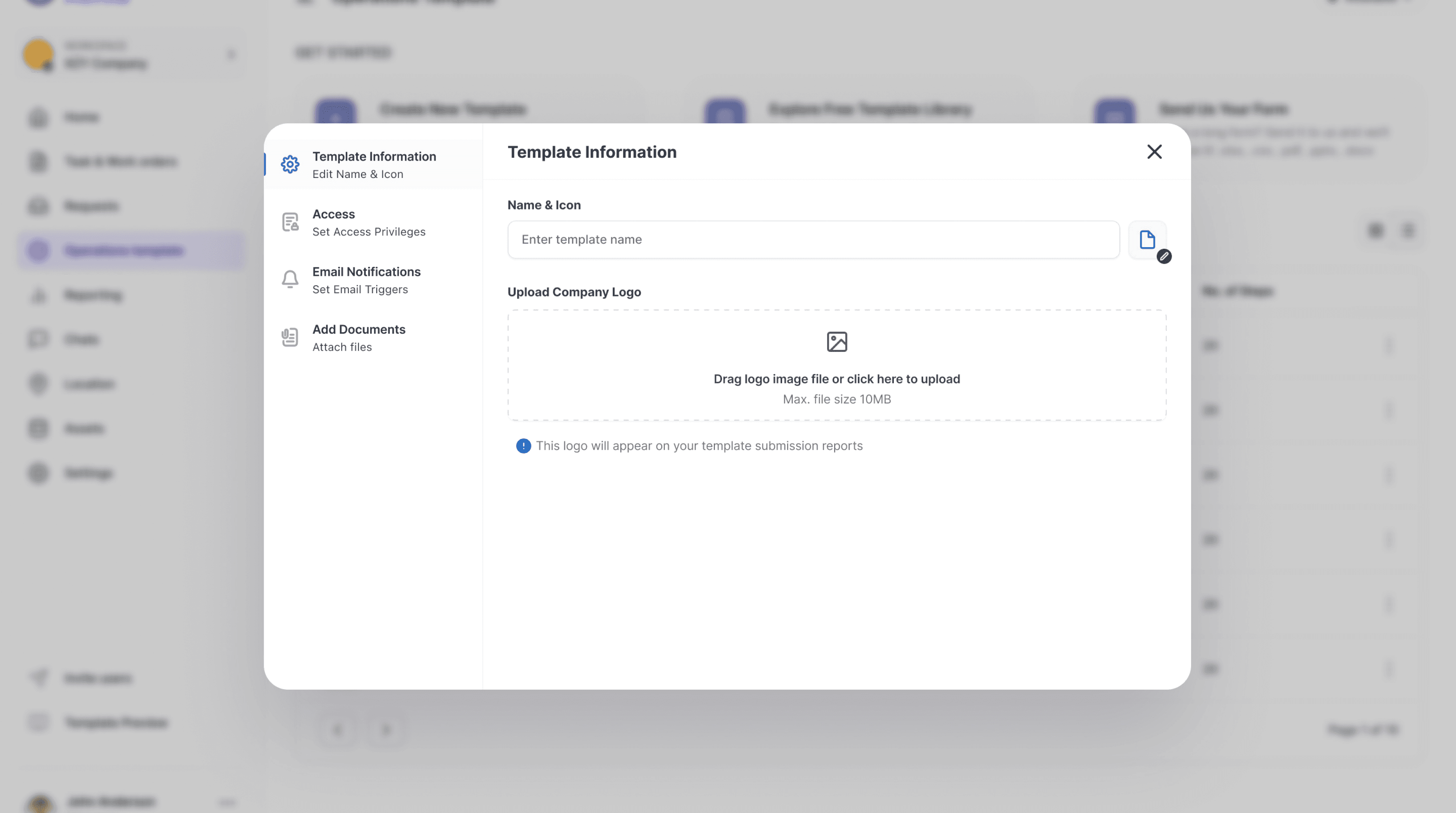Click the pencil edit badge on the template icon
This screenshot has width=1456, height=813.
(x=1164, y=257)
